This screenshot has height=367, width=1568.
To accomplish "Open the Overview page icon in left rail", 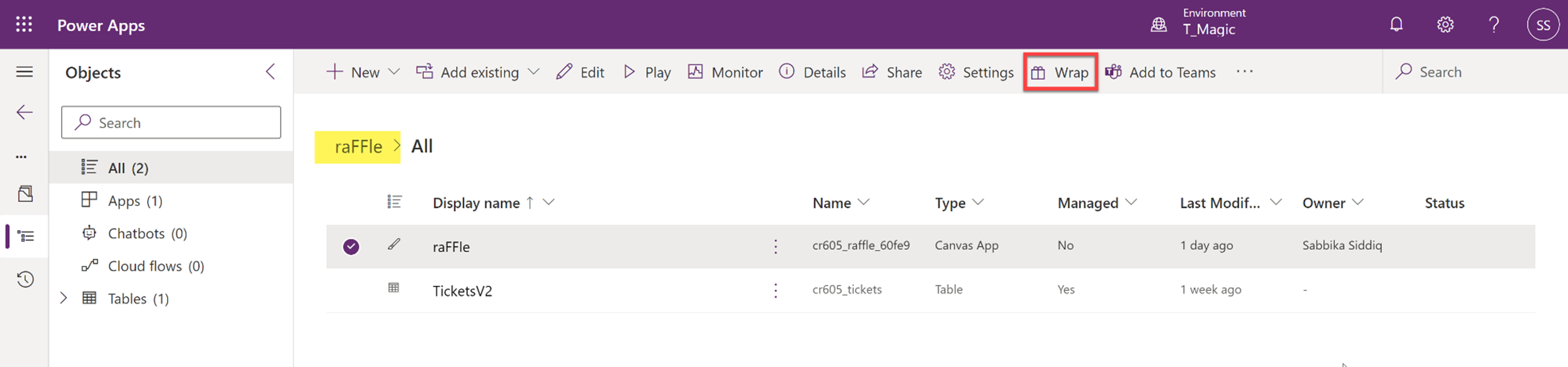I will pyautogui.click(x=25, y=194).
